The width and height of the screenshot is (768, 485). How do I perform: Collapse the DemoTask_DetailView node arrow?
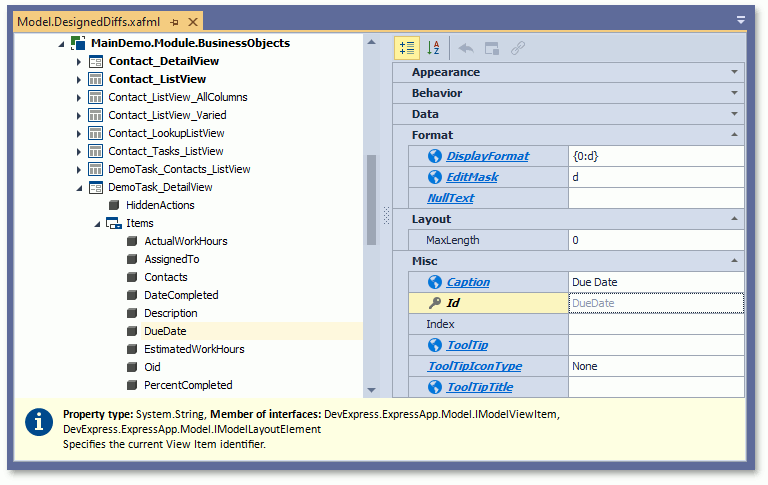click(79, 188)
